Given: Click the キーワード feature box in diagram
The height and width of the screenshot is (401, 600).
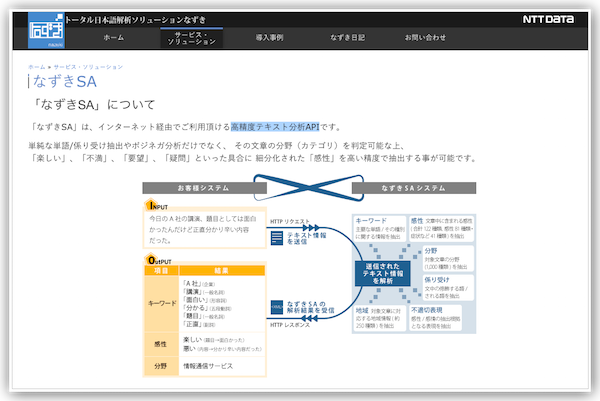Looking at the screenshot, I should pyautogui.click(x=380, y=228).
